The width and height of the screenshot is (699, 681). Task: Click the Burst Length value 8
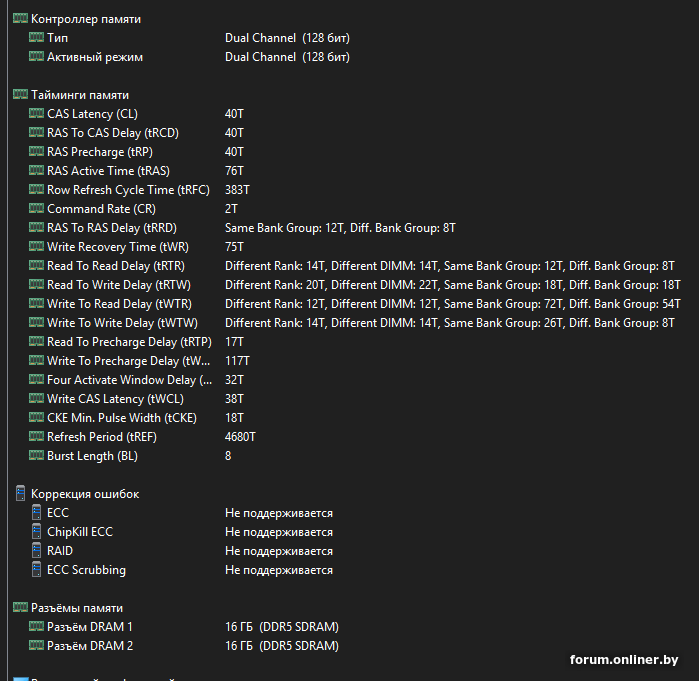(228, 456)
